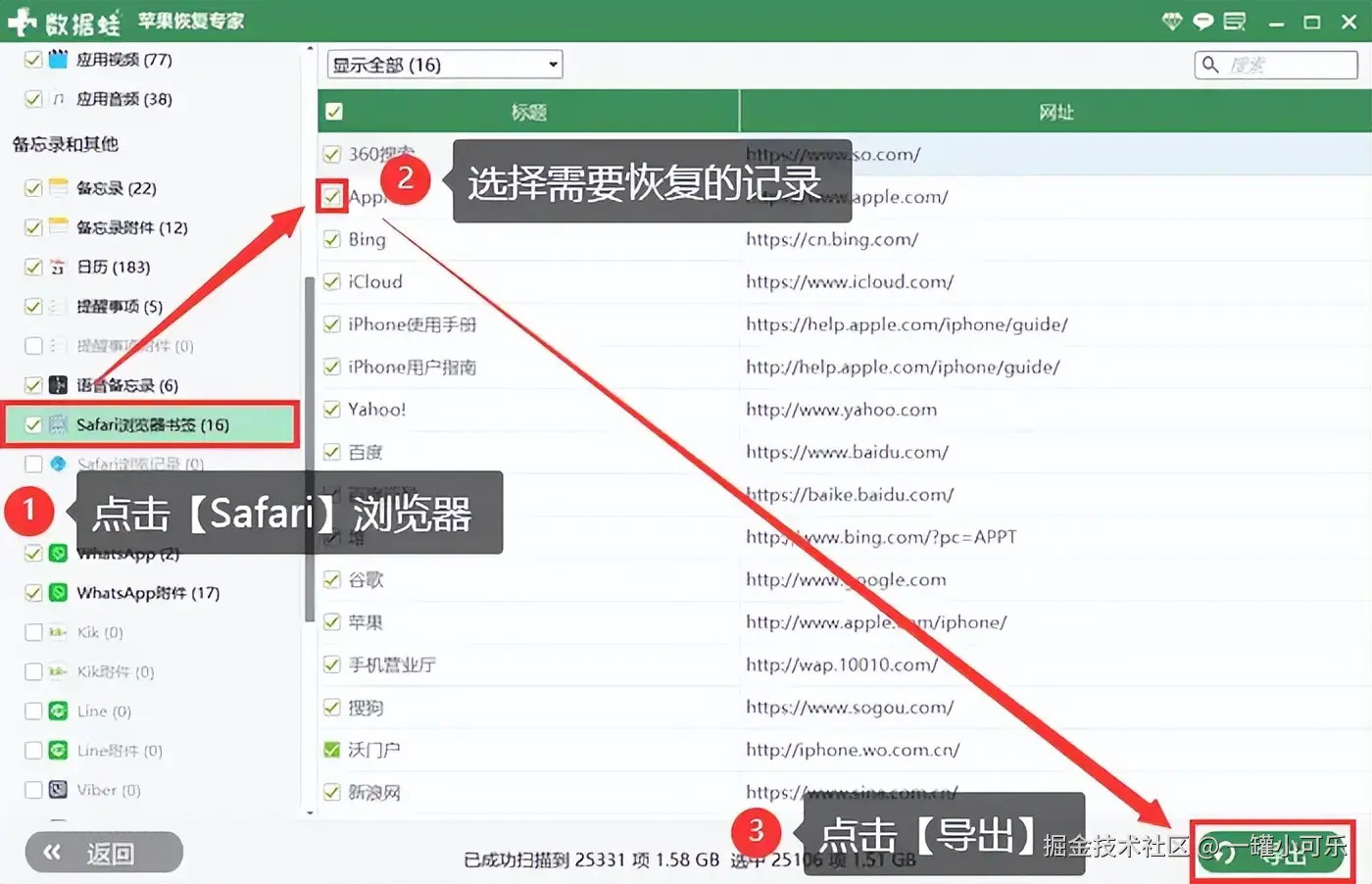Click the Kik (0) app icon
Screen dimensions: 1372x884
point(58,632)
